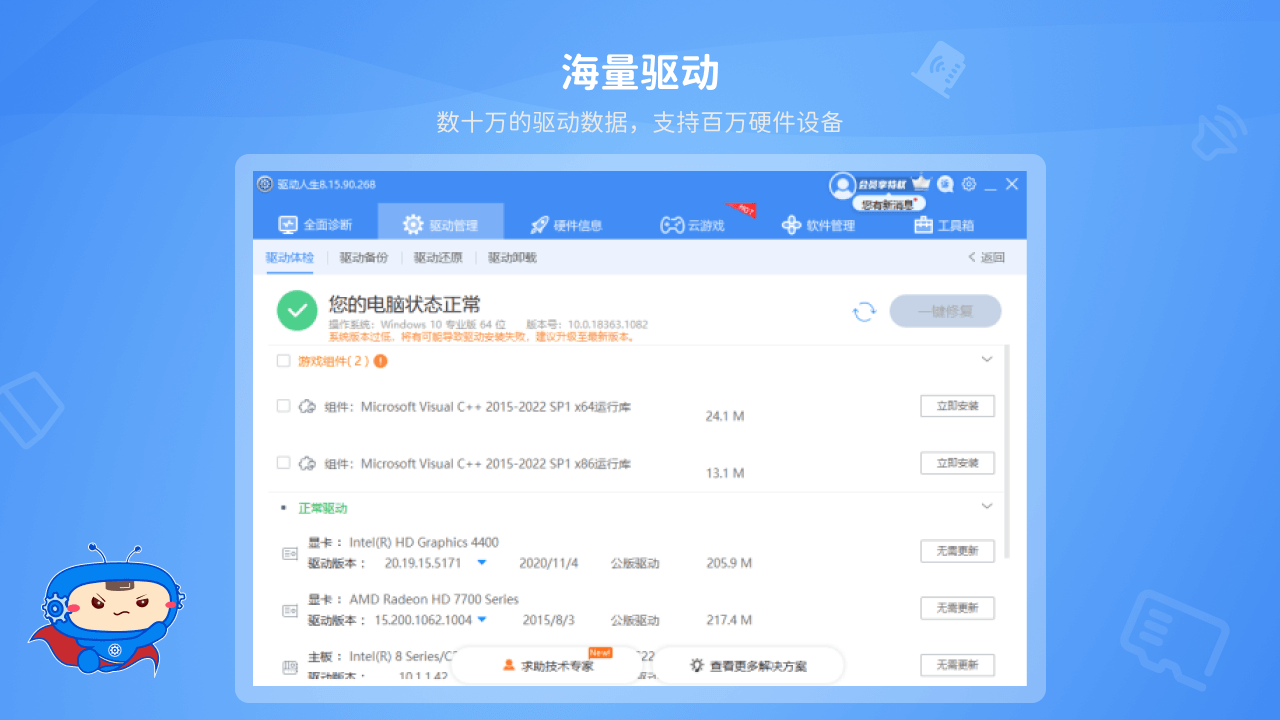This screenshot has width=1280, height=720.
Task: Switch to the 驱动备份 tab
Action: pyautogui.click(x=362, y=257)
